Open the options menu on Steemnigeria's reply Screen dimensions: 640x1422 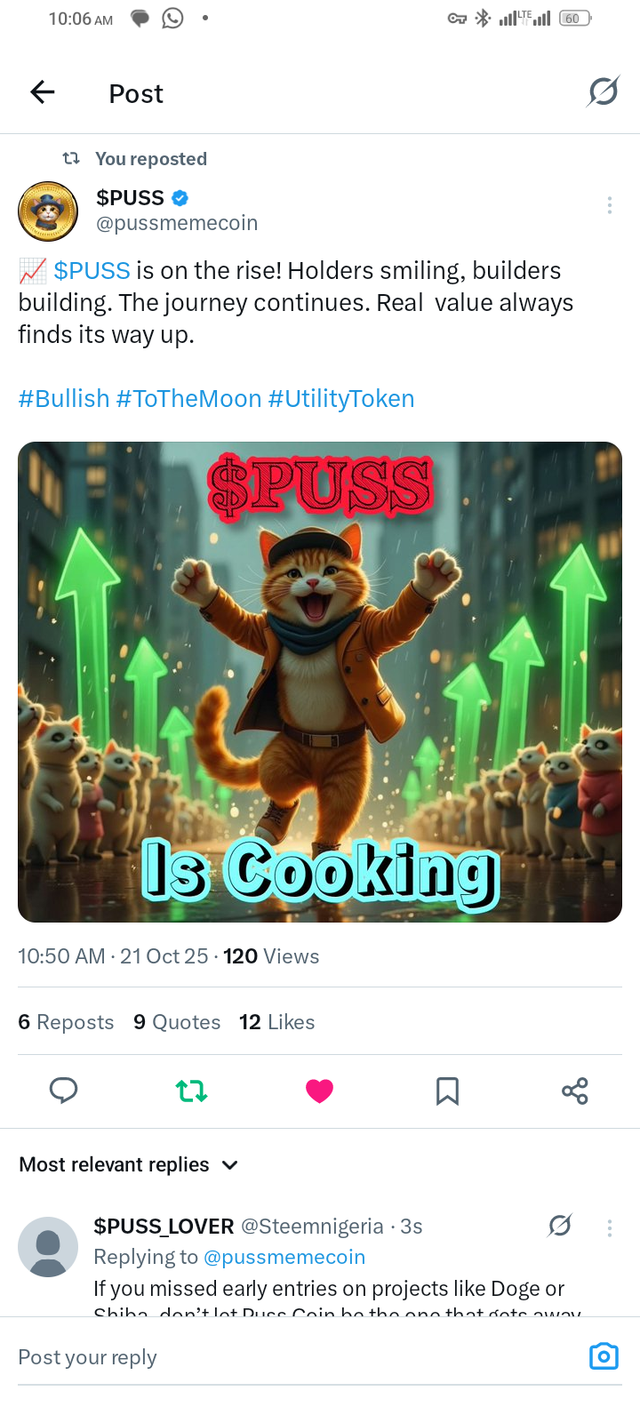[609, 1226]
